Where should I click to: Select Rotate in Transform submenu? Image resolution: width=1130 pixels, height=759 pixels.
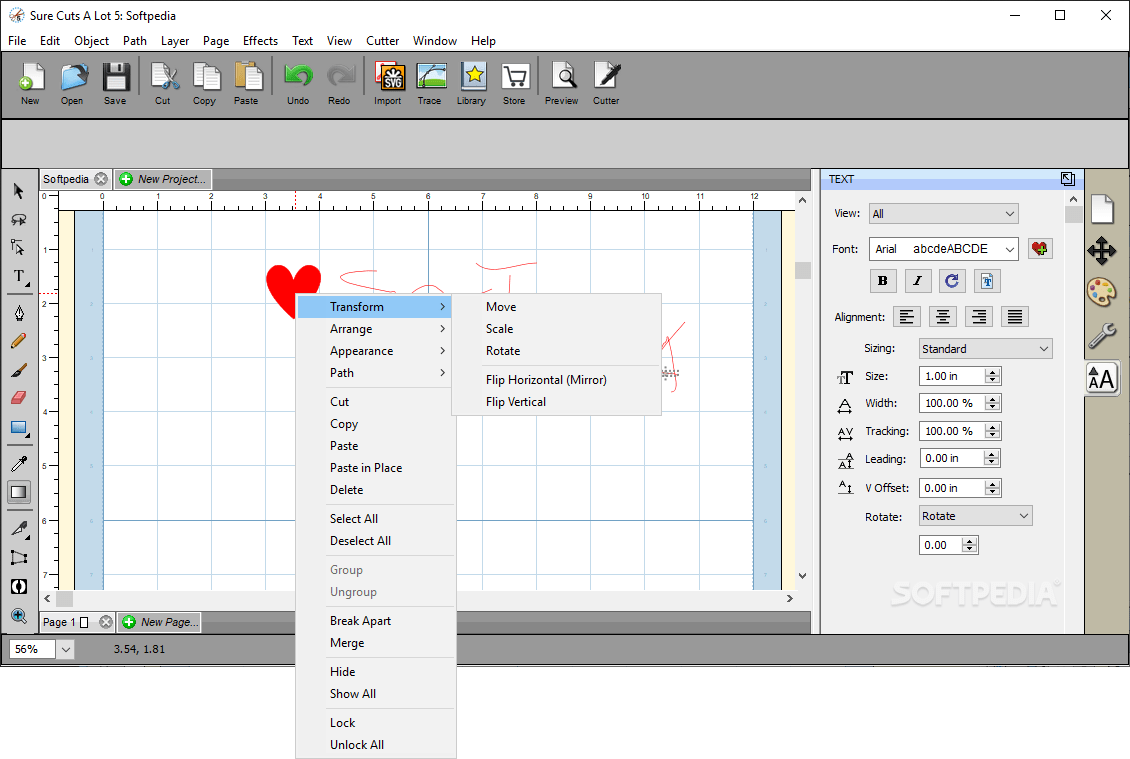point(502,351)
